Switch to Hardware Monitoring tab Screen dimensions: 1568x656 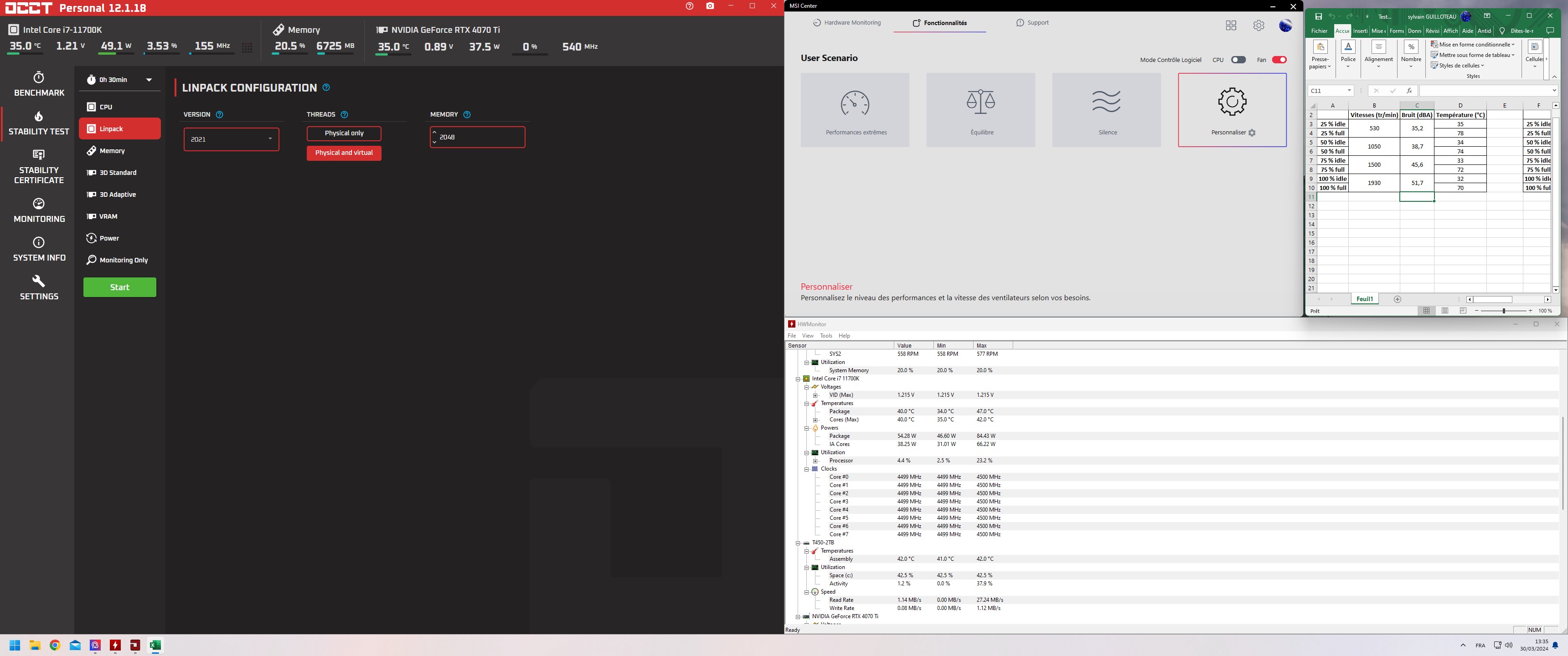[847, 23]
